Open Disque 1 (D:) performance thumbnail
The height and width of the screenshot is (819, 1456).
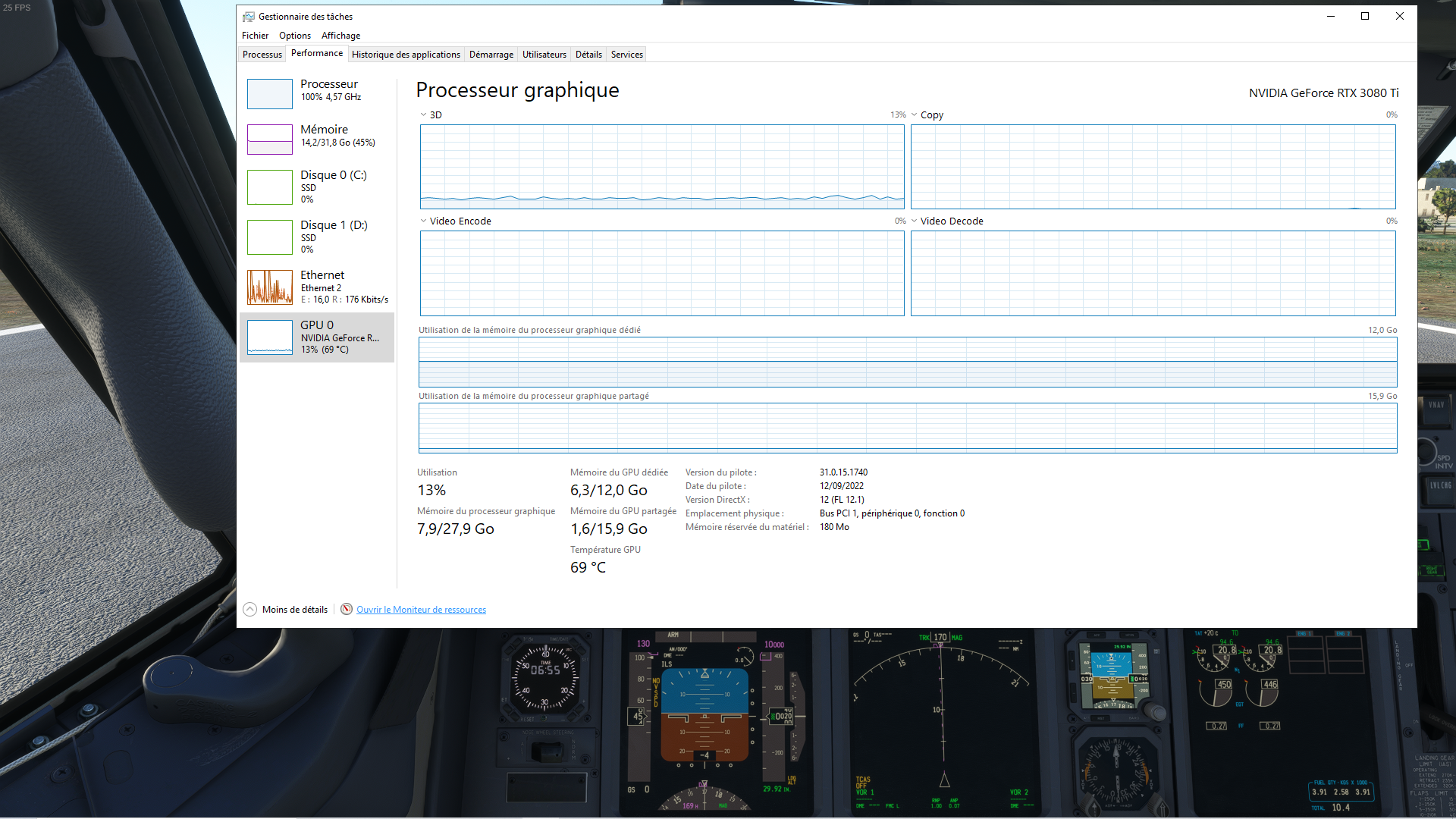click(269, 237)
